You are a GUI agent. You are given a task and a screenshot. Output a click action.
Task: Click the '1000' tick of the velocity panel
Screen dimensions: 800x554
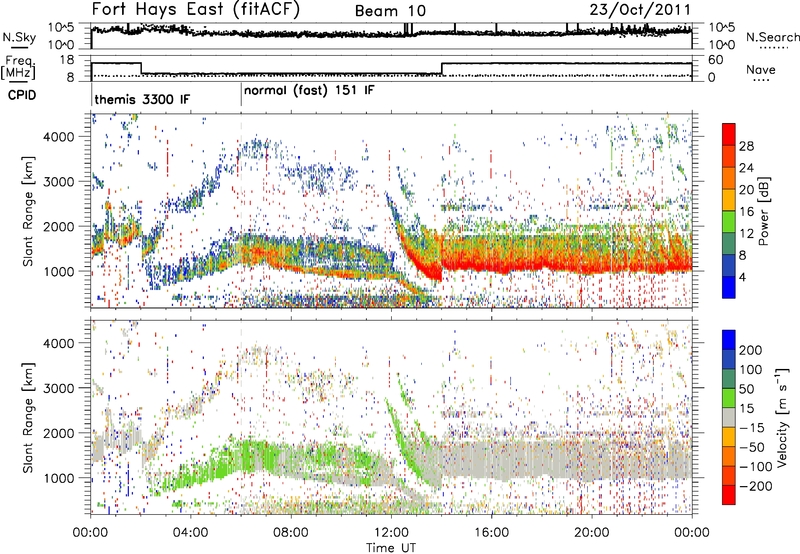coord(59,478)
